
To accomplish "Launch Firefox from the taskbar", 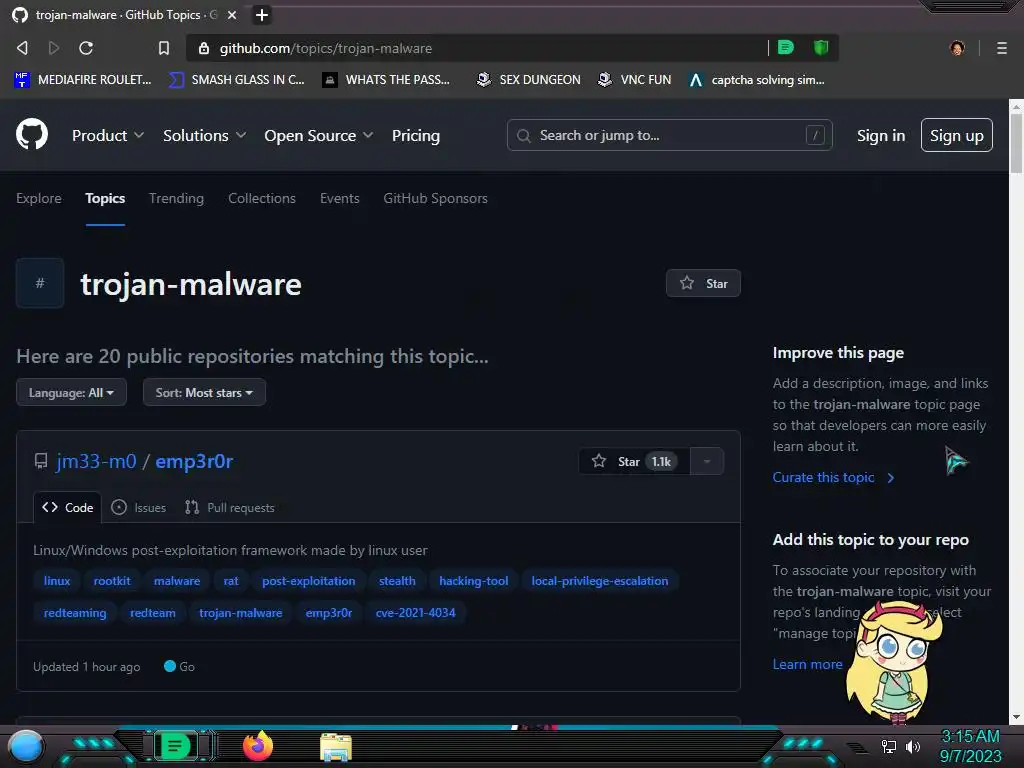I will [x=257, y=746].
